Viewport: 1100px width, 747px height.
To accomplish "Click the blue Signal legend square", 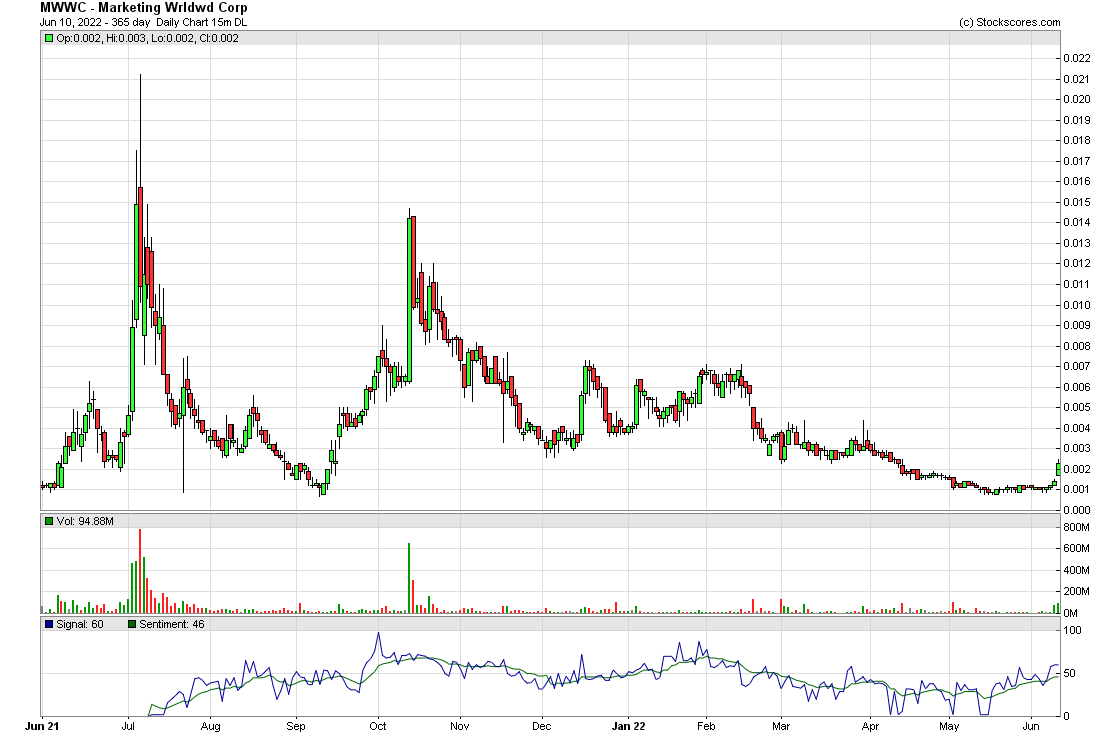I will [49, 624].
